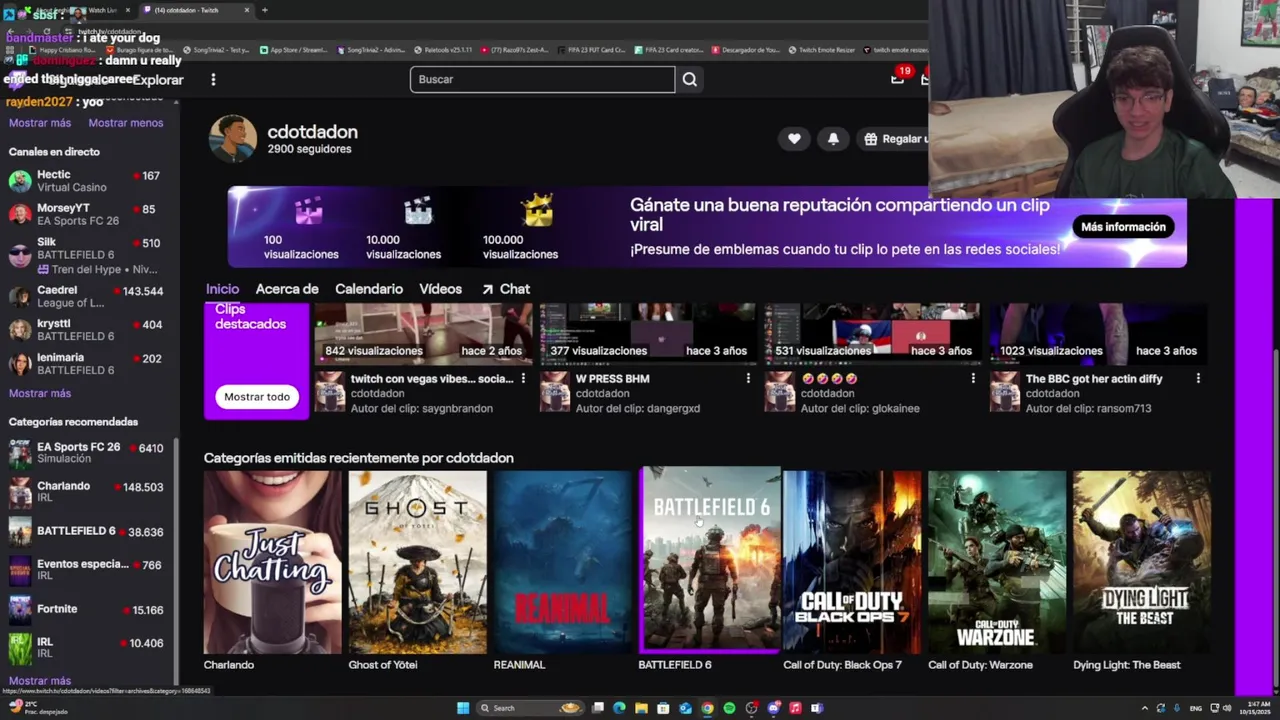Screen dimensions: 1280x720
Task: Click the search magnifier button
Action: click(x=689, y=79)
